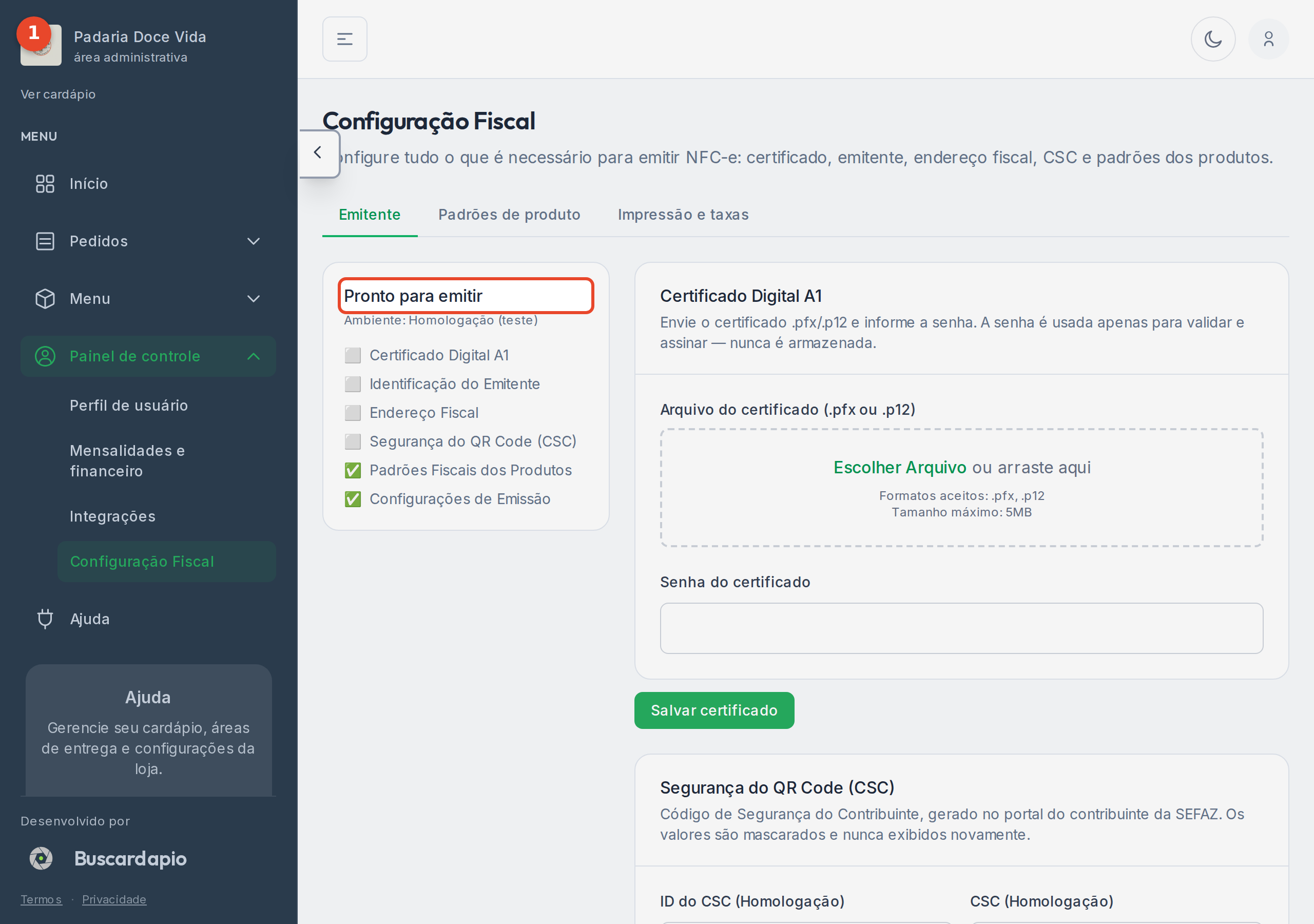Screen dimensions: 1314x924
Task: Click Escolher Arquivo to upload certificate
Action: coord(899,468)
